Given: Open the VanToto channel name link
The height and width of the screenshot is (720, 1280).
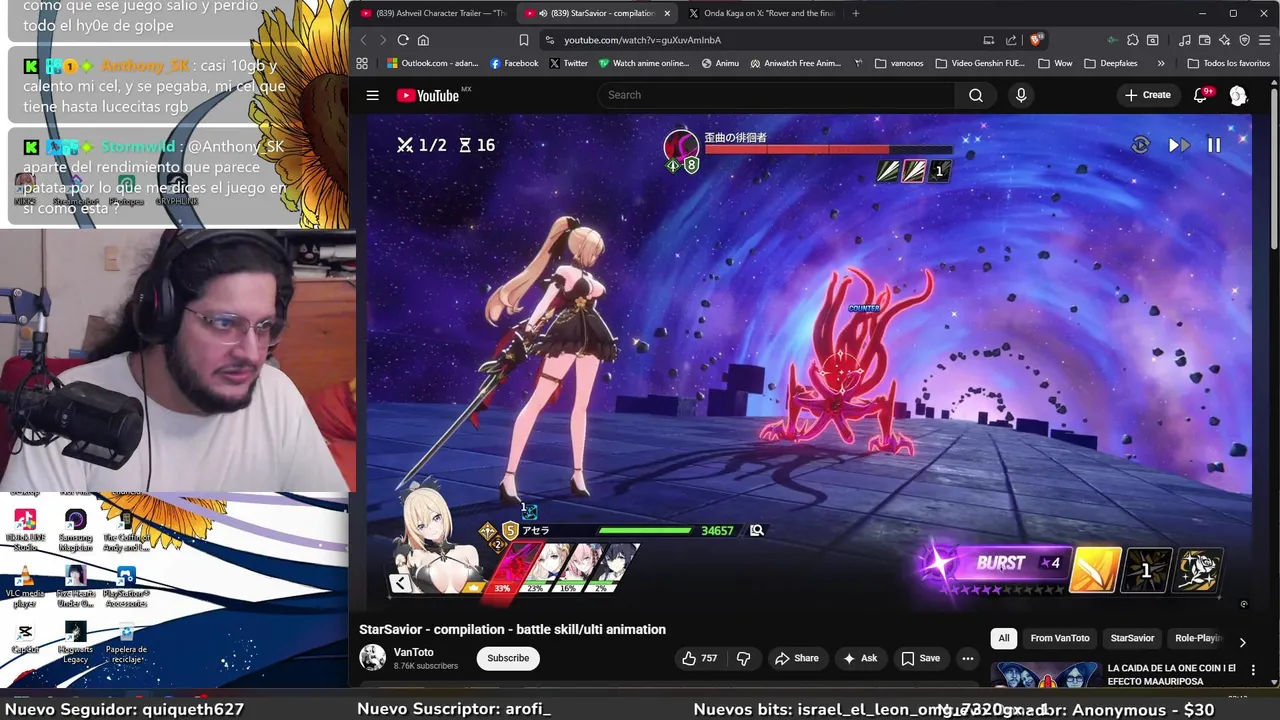Looking at the screenshot, I should click(414, 652).
